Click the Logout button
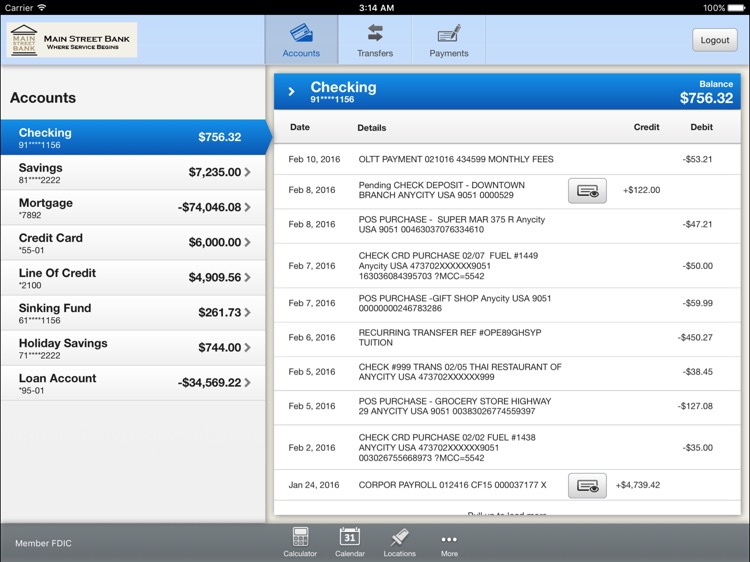The image size is (750, 562). [715, 40]
